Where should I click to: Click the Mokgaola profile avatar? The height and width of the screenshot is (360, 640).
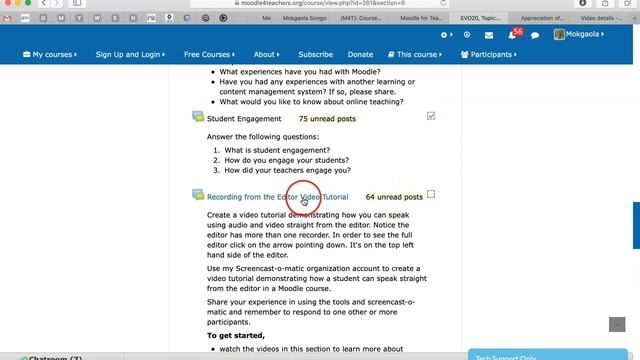pos(559,34)
